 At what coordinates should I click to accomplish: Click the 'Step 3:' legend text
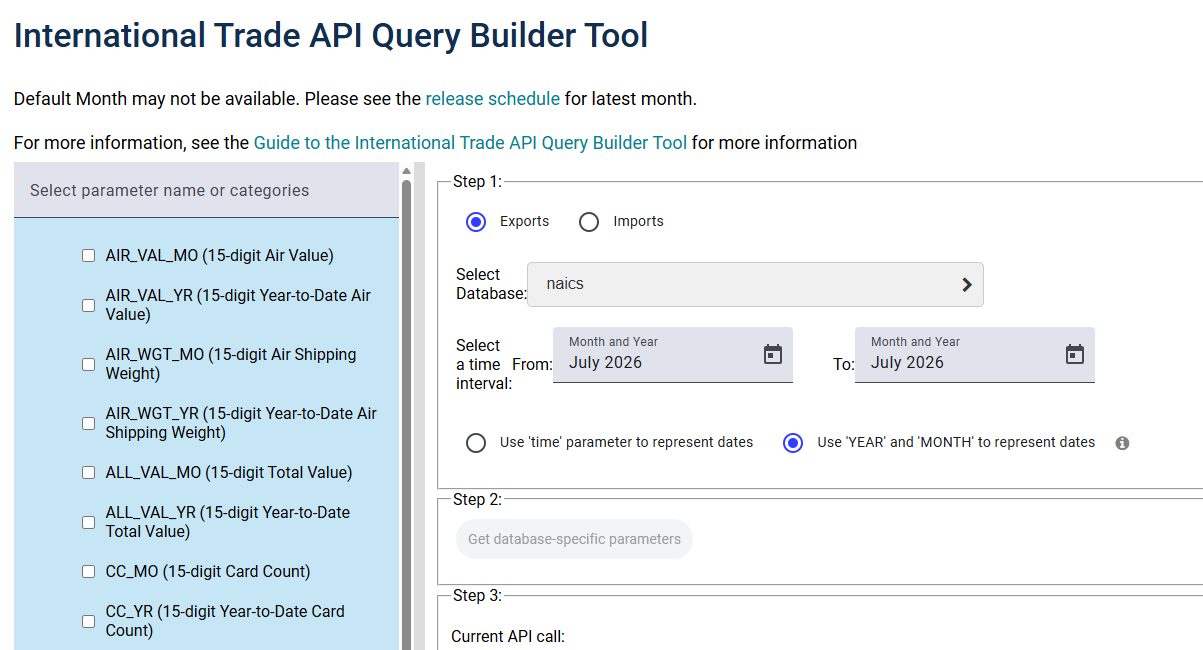tap(477, 596)
